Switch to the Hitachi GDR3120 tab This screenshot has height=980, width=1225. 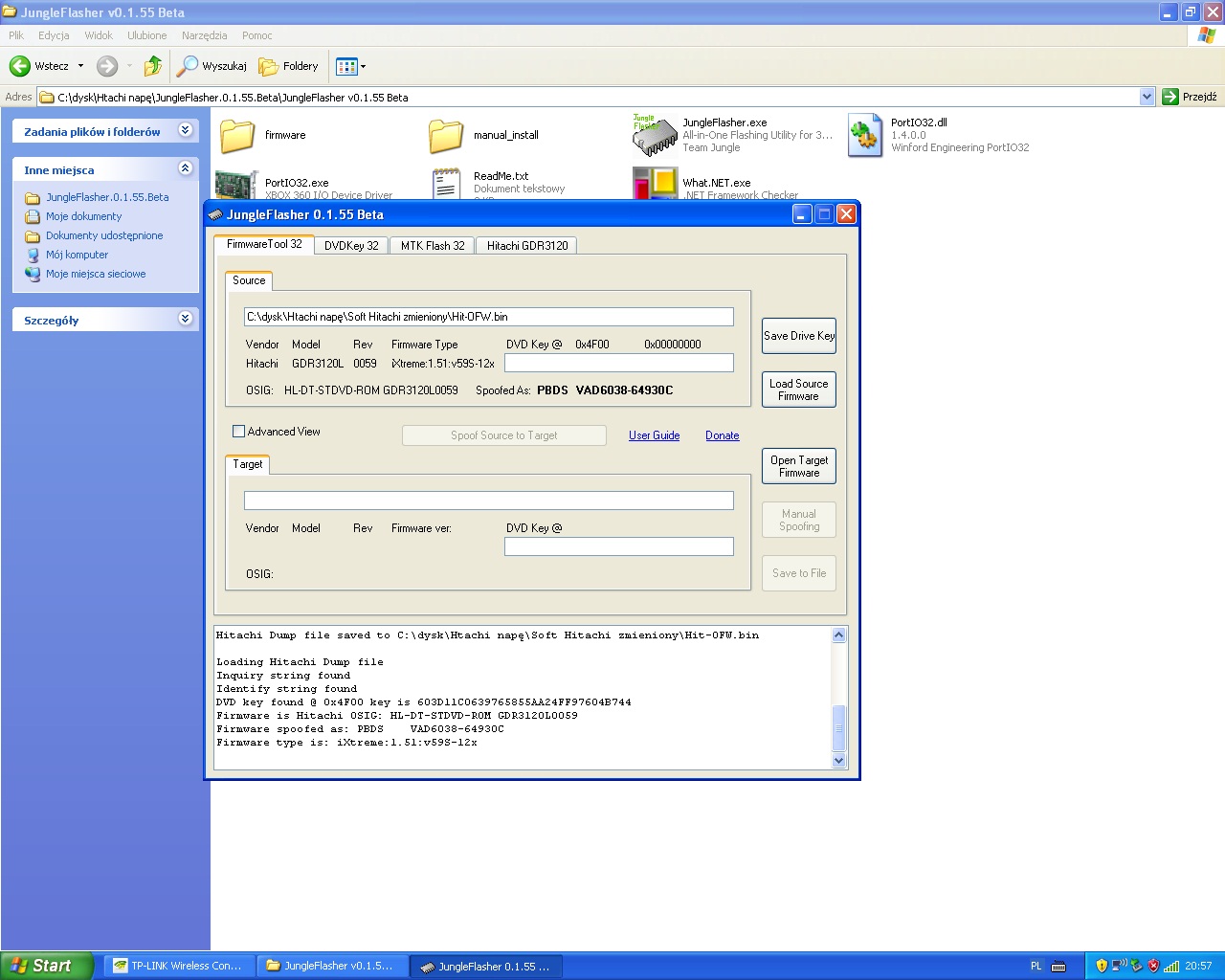527,246
